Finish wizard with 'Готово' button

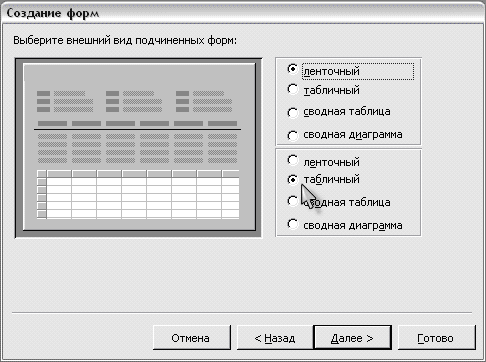tap(437, 338)
